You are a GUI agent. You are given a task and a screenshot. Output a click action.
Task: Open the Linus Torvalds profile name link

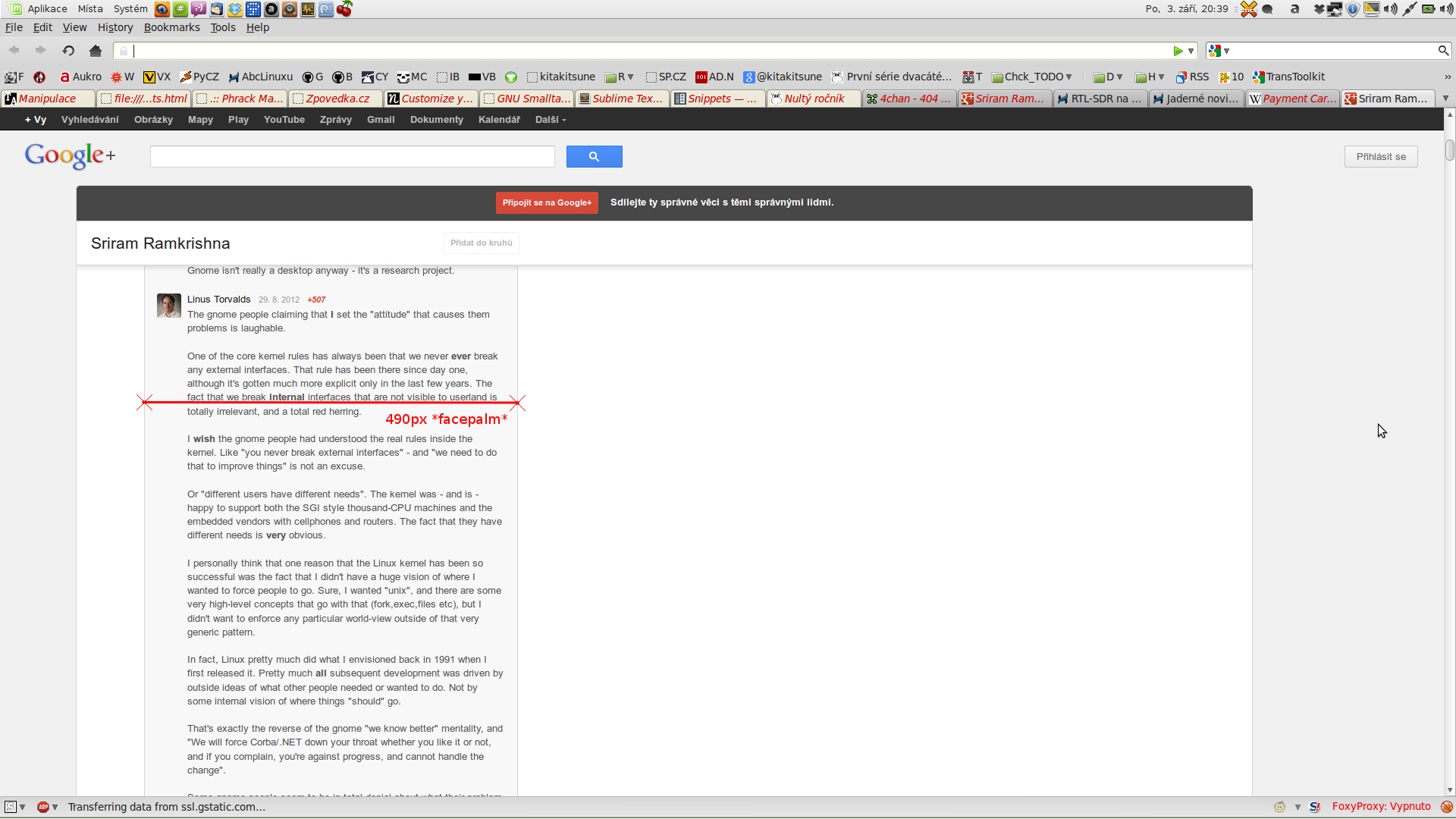tap(218, 300)
